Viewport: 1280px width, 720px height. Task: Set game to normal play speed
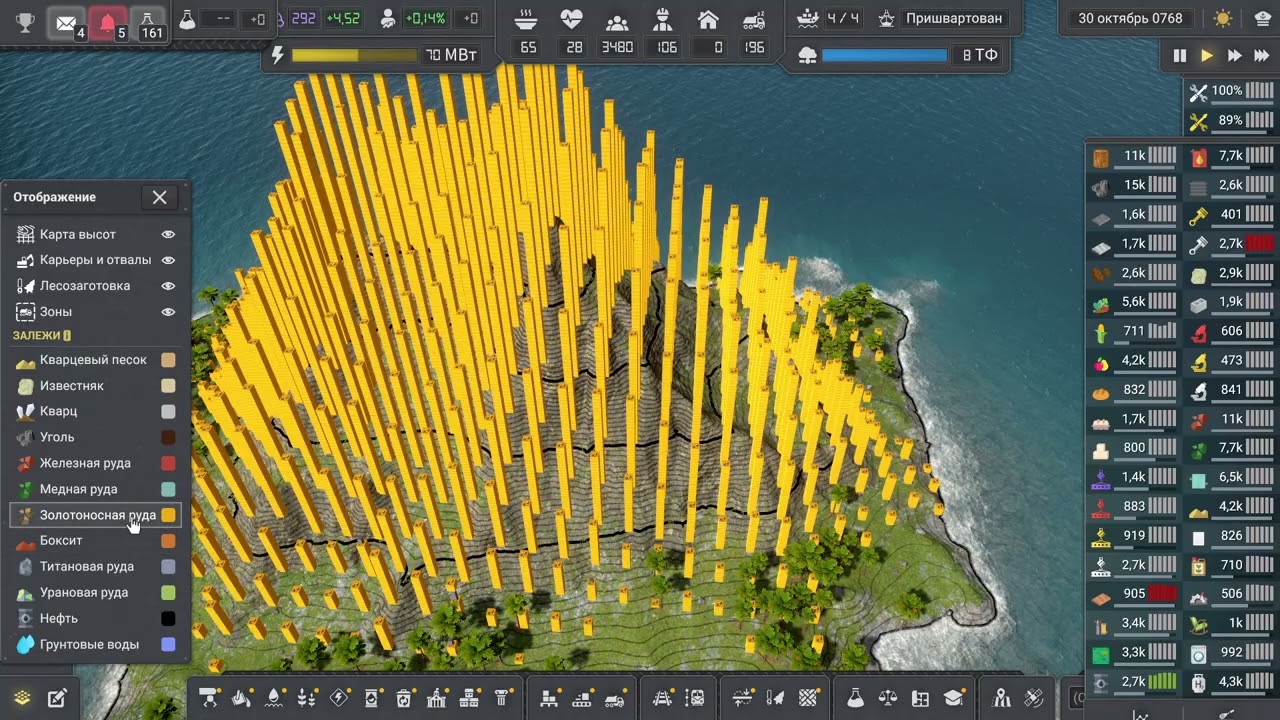coord(1207,56)
